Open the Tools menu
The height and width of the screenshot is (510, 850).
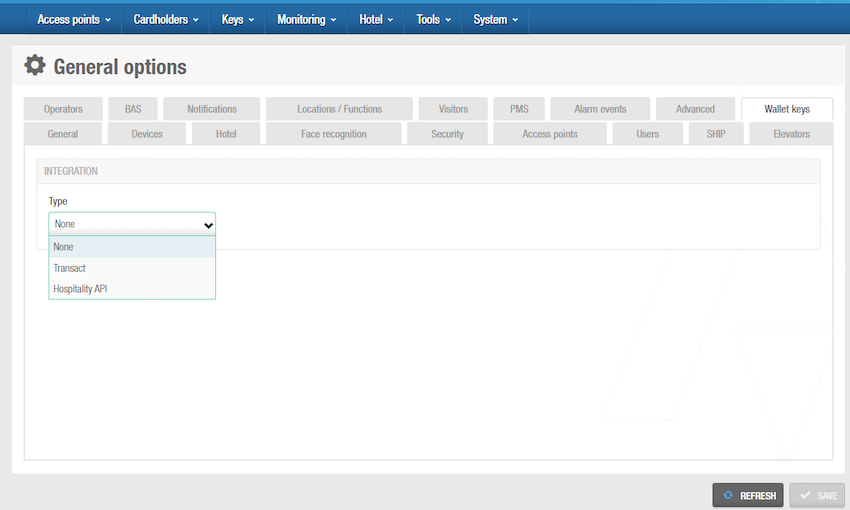click(433, 19)
